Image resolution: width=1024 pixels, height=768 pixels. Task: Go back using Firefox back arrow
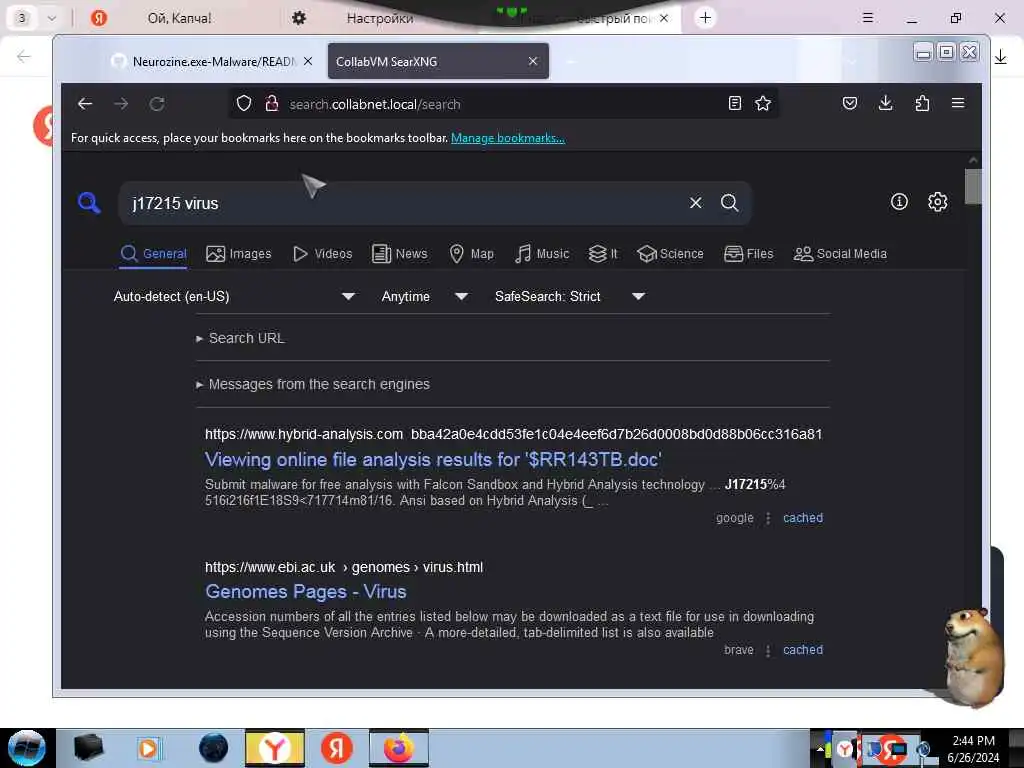(x=85, y=104)
